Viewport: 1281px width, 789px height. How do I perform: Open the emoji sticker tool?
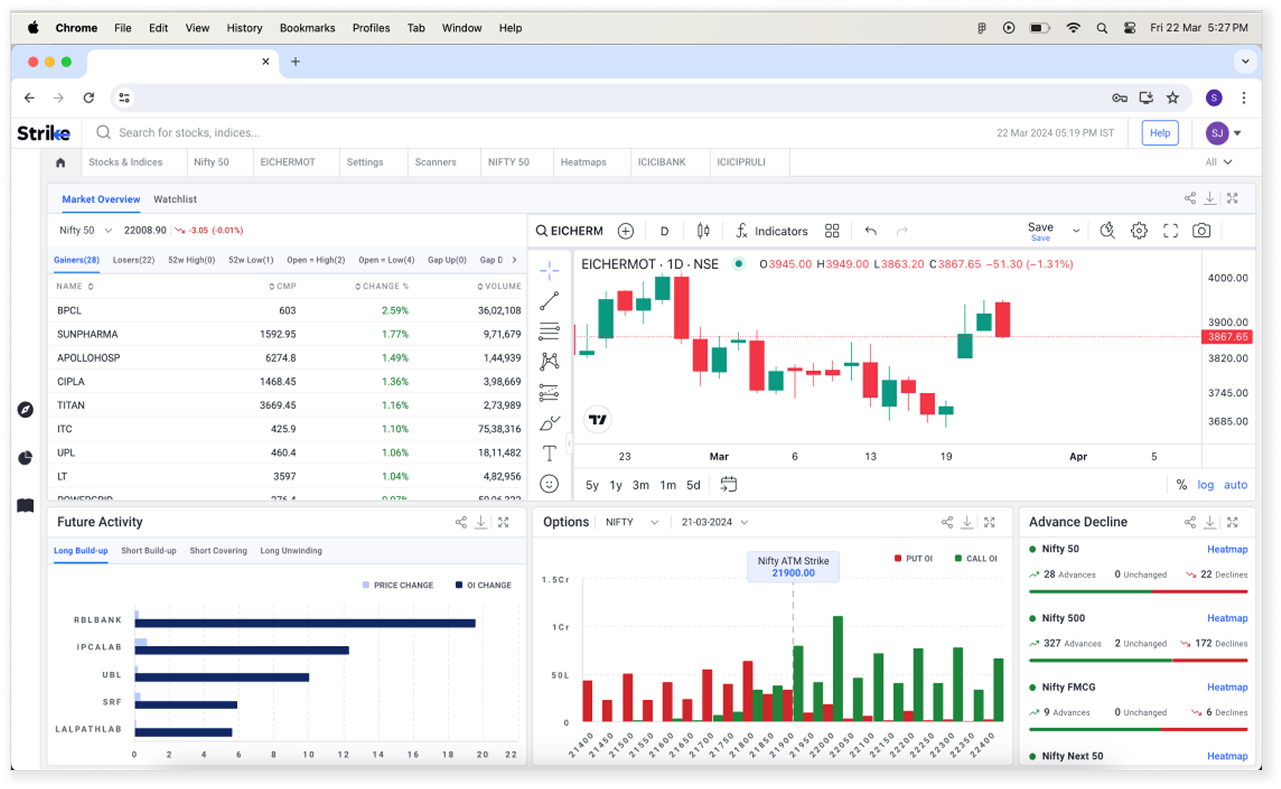tap(549, 484)
